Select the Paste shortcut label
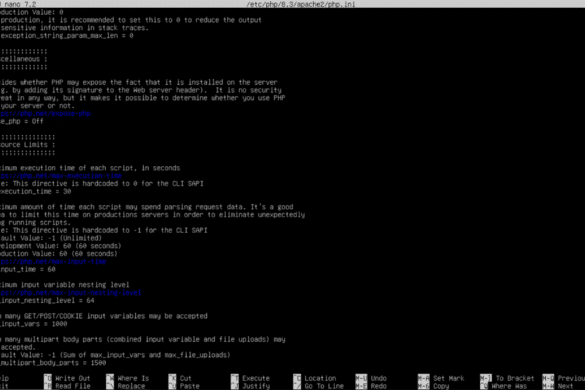Screen dimensions: 585x390 point(190,386)
